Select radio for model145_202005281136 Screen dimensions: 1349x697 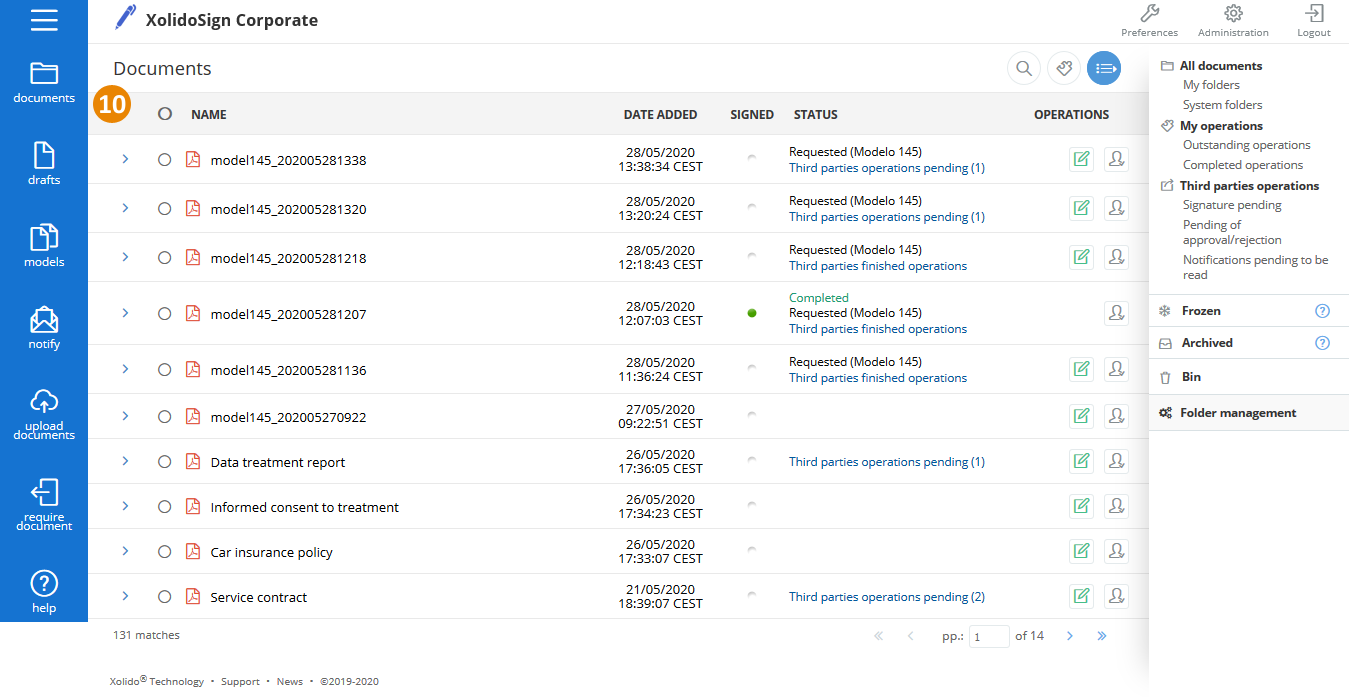[x=165, y=370]
